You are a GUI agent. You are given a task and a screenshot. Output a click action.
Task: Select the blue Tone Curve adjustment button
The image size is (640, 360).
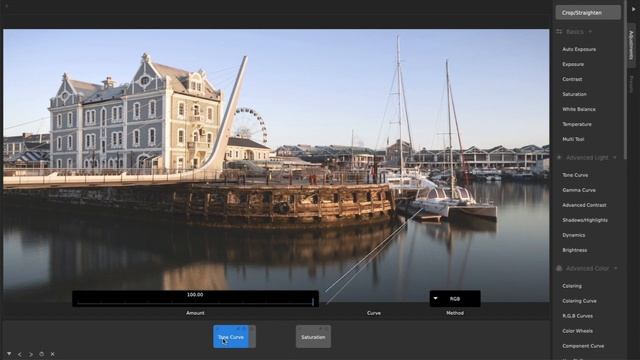pyautogui.click(x=231, y=337)
